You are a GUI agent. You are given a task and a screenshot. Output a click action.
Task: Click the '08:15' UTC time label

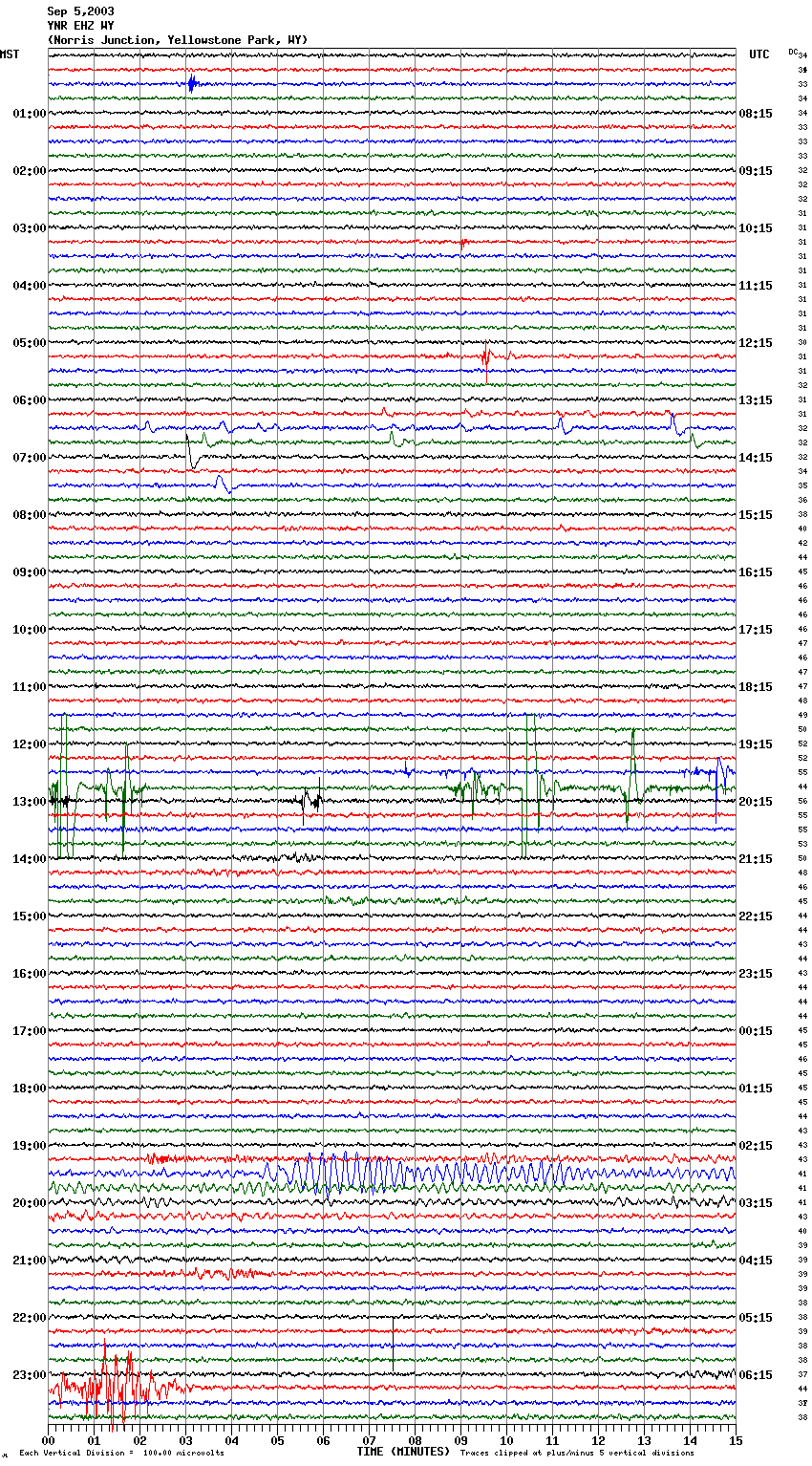[756, 114]
